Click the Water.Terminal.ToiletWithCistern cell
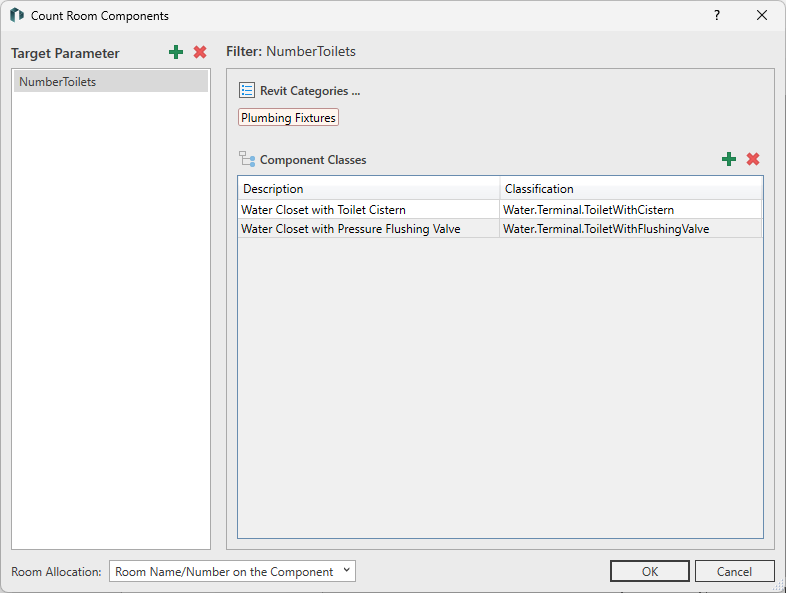This screenshot has width=786, height=593. (631, 210)
